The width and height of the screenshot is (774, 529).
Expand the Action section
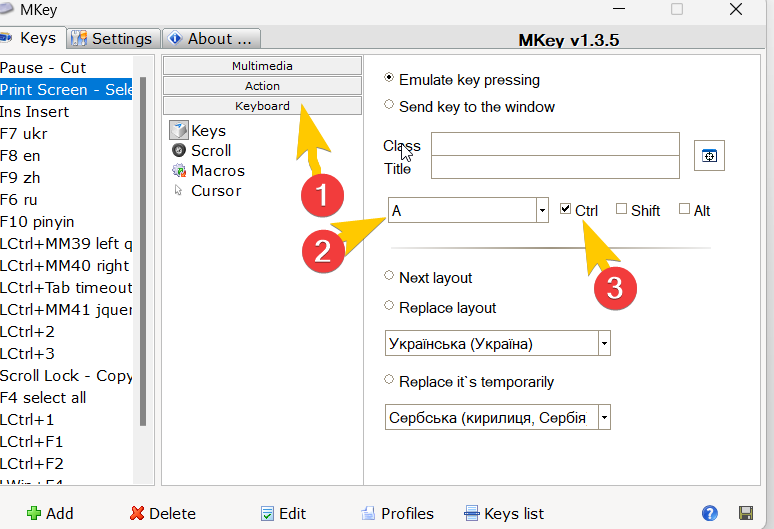[262, 86]
